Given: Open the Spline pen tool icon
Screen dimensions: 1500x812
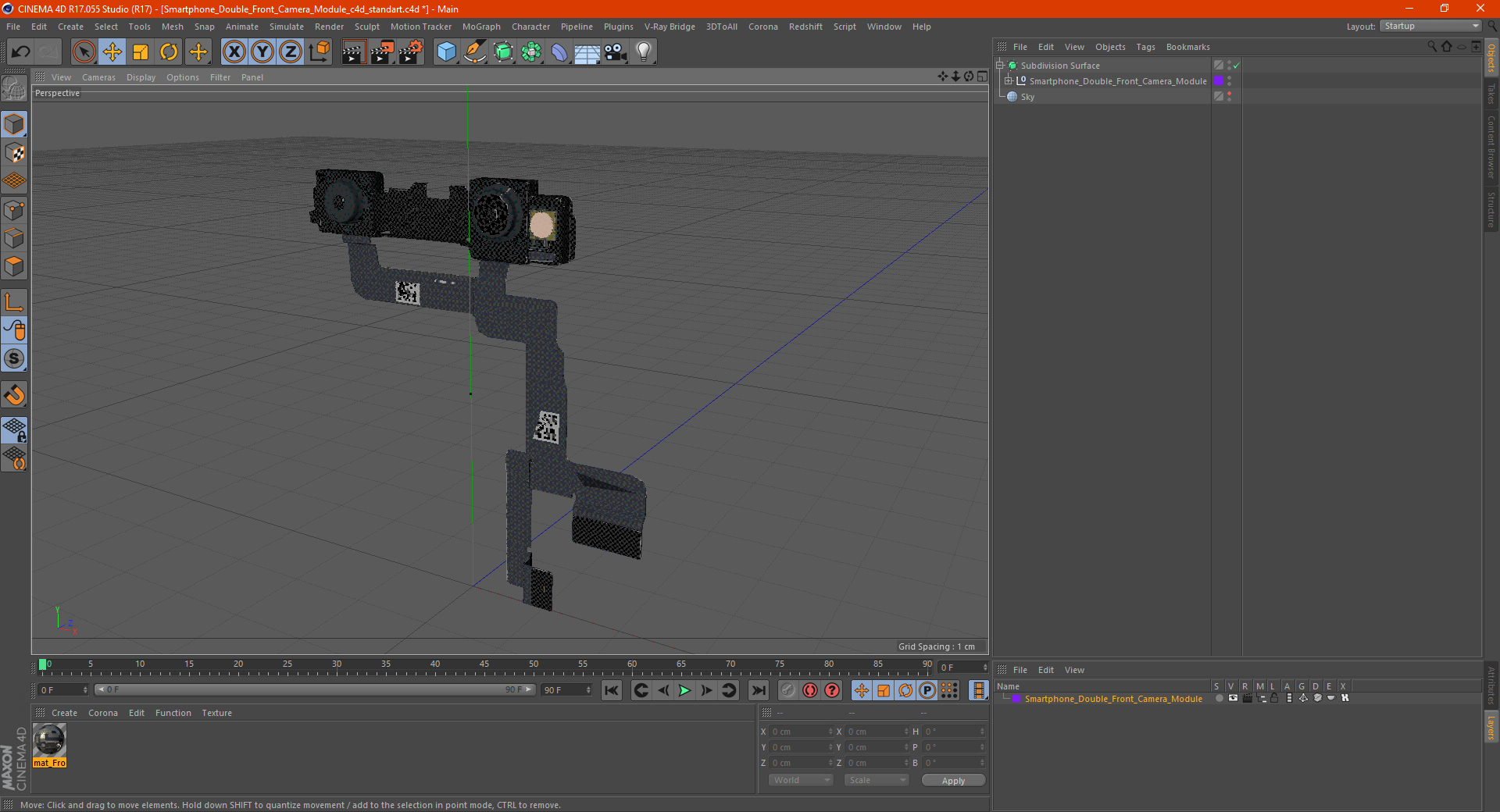Looking at the screenshot, I should click(474, 52).
